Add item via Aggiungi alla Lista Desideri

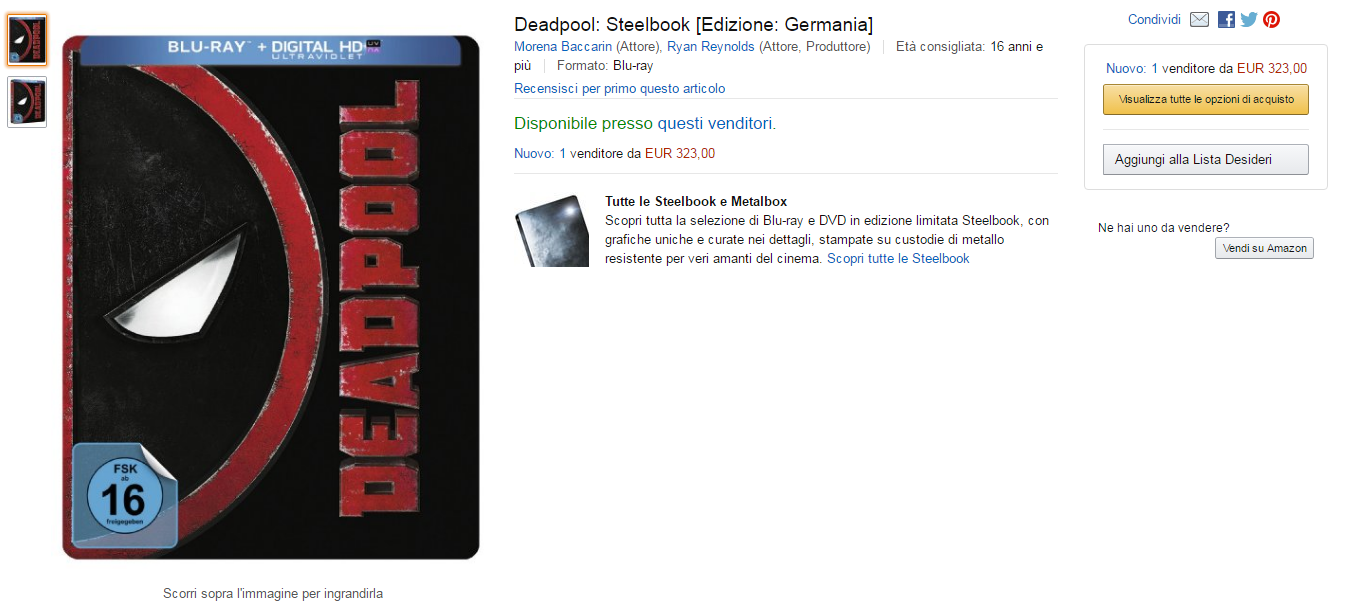point(1205,160)
